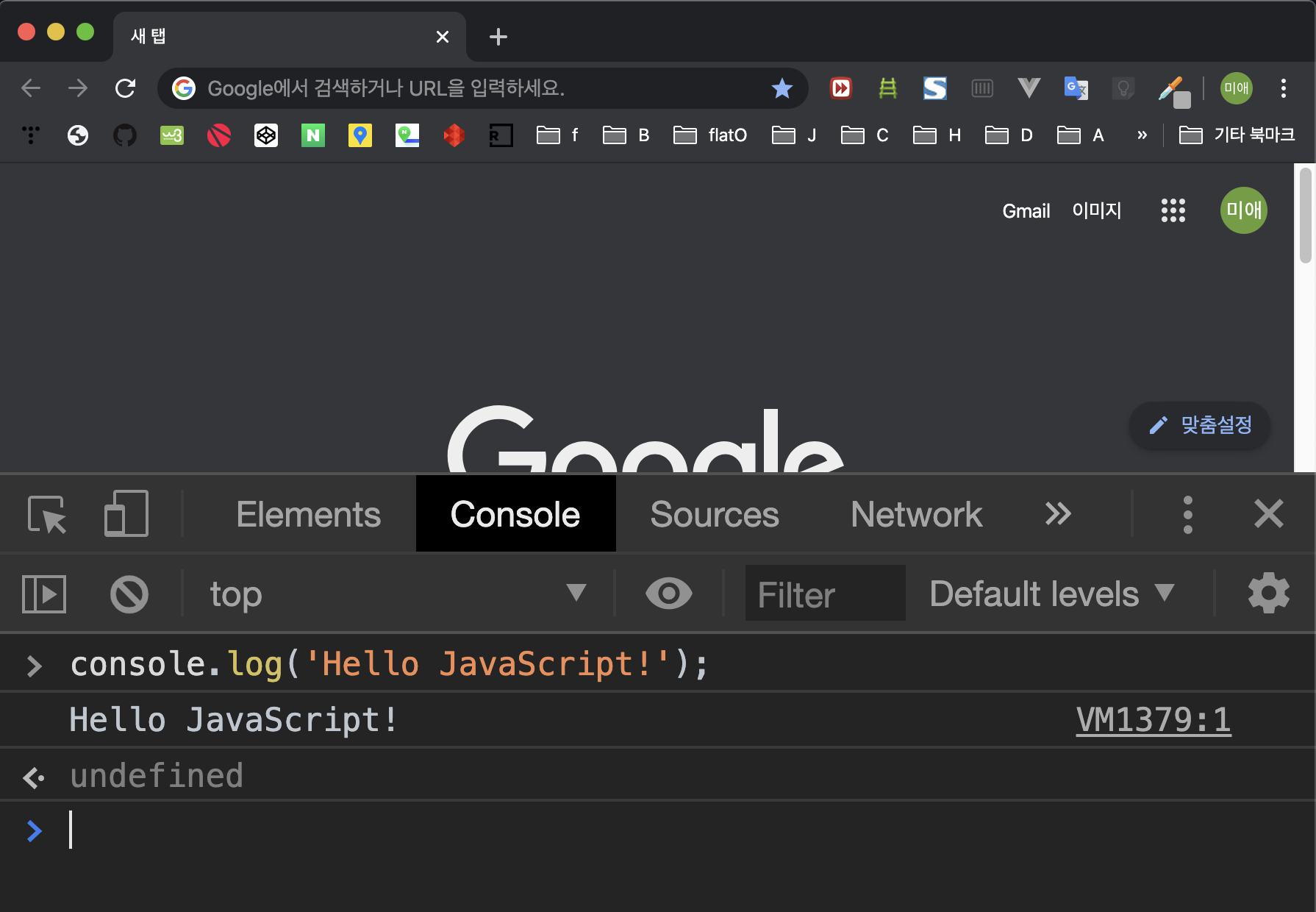Open the Google apps grid

click(1173, 210)
